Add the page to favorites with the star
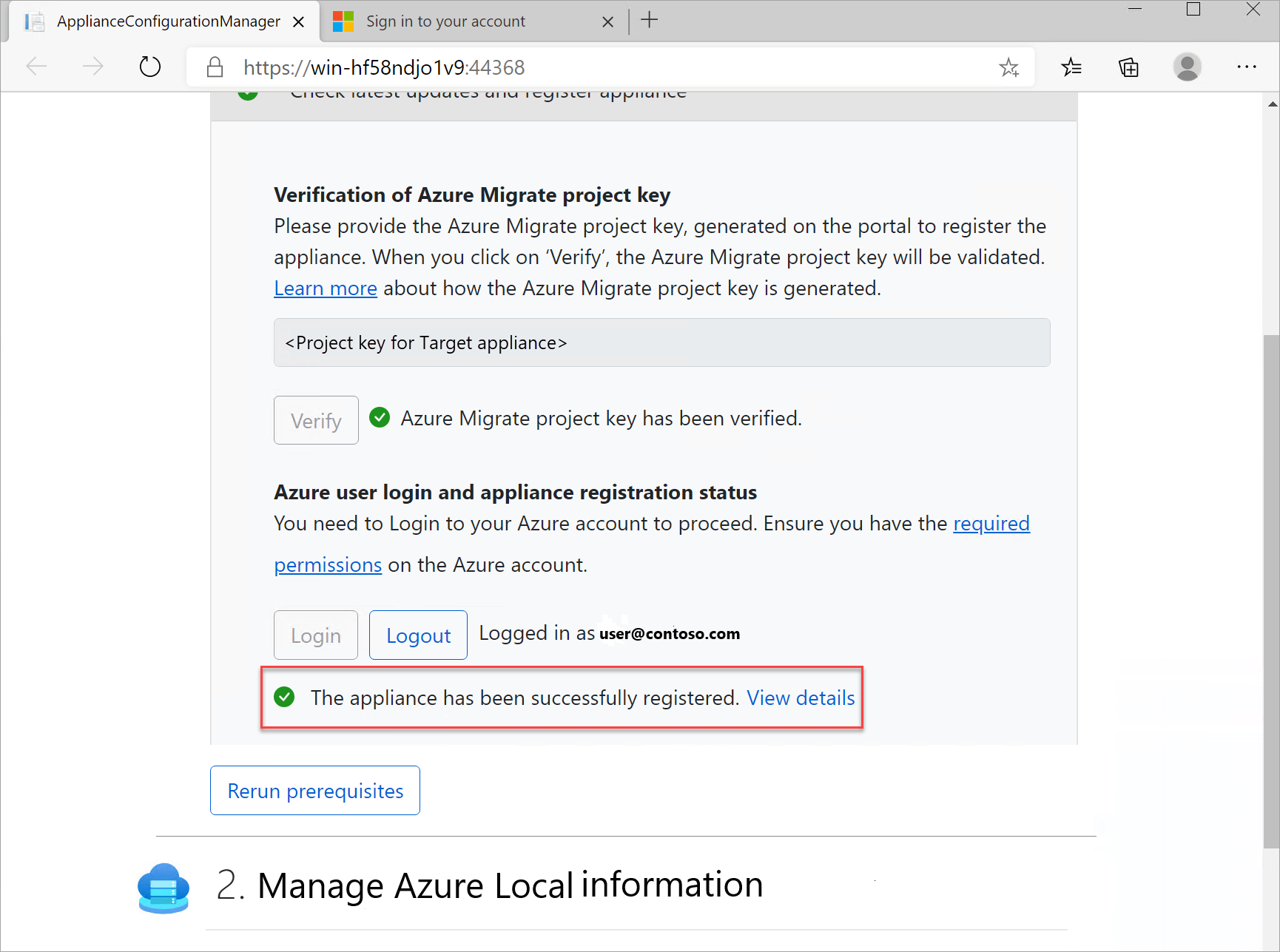1280x952 pixels. [x=1008, y=67]
